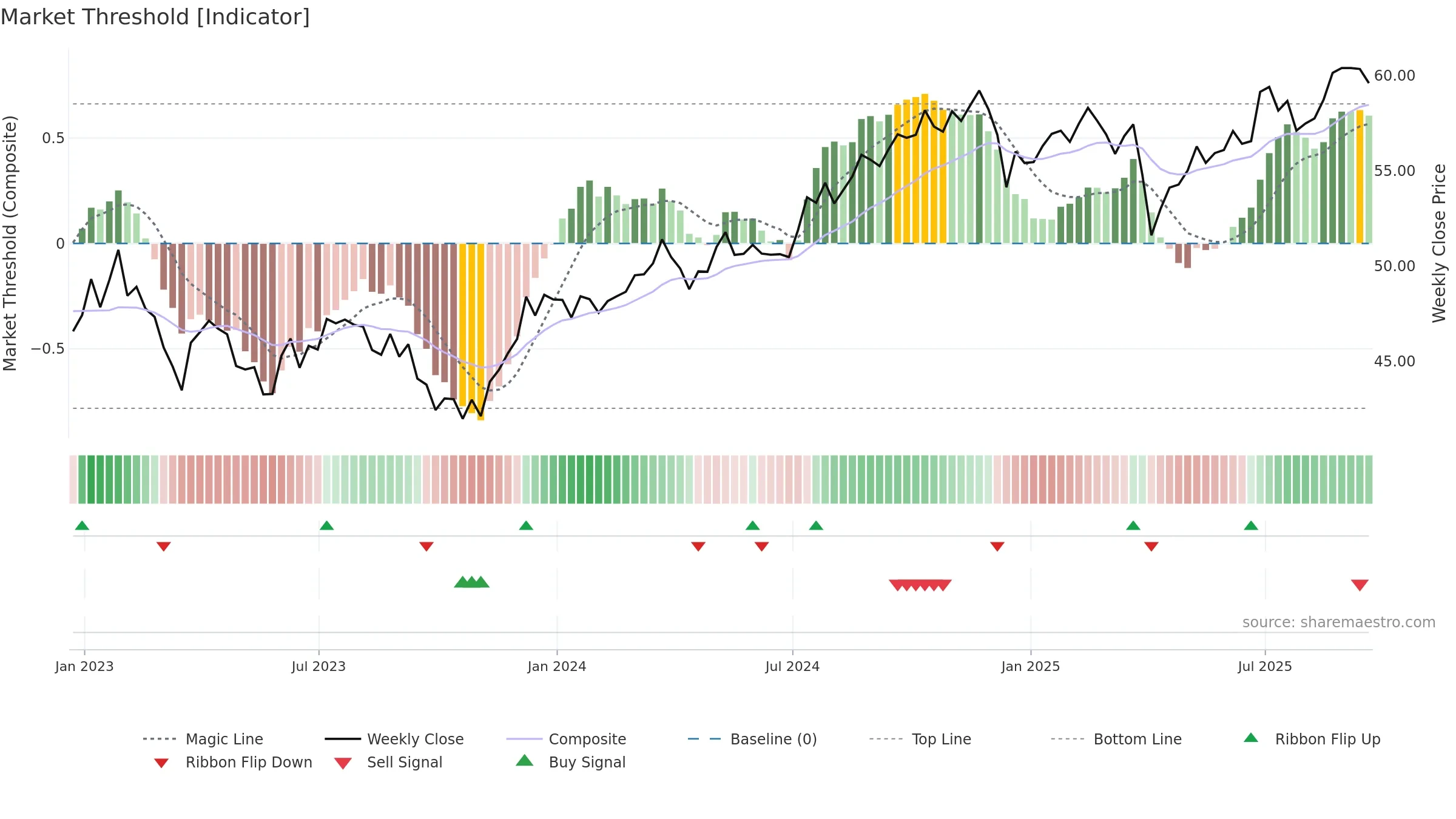Click the sell signal cluster in autumn 2024

point(920,585)
